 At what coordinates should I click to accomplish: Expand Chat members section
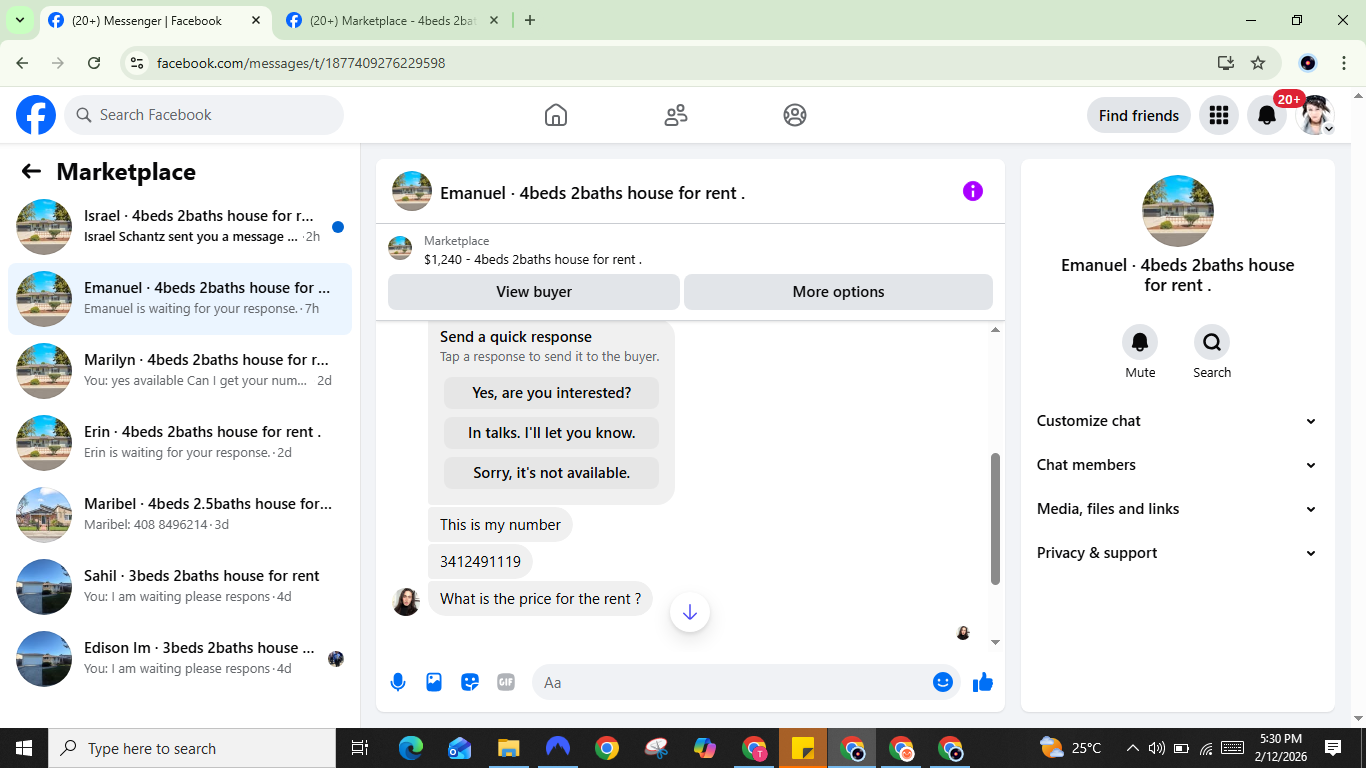click(x=1177, y=465)
